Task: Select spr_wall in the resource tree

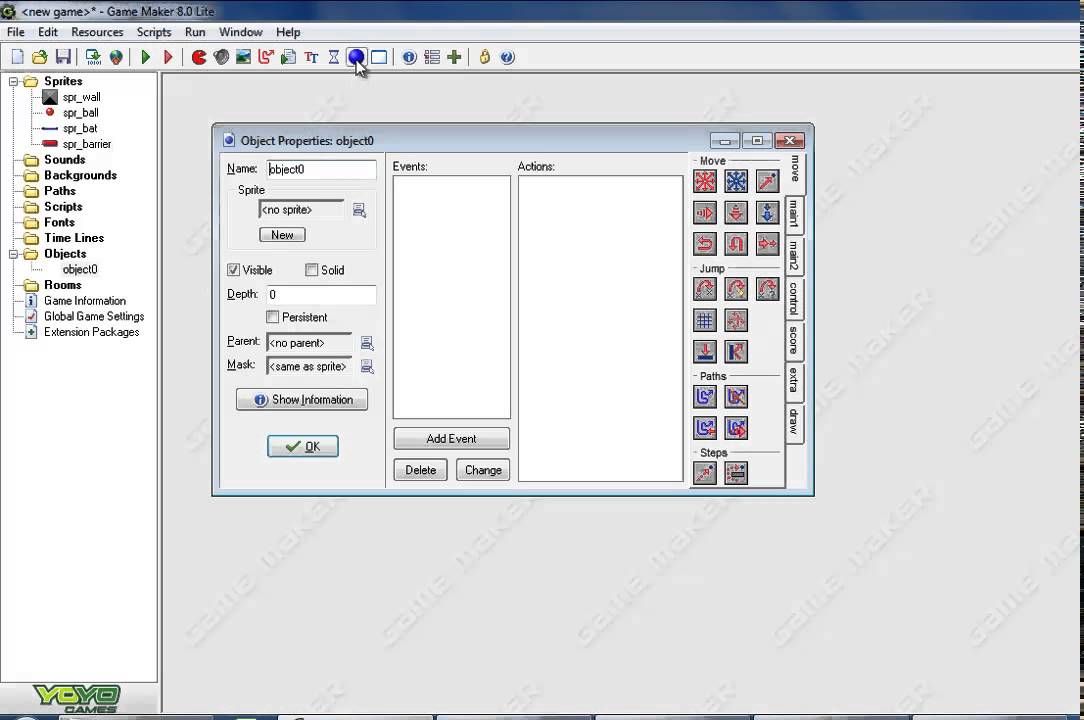Action: point(82,98)
